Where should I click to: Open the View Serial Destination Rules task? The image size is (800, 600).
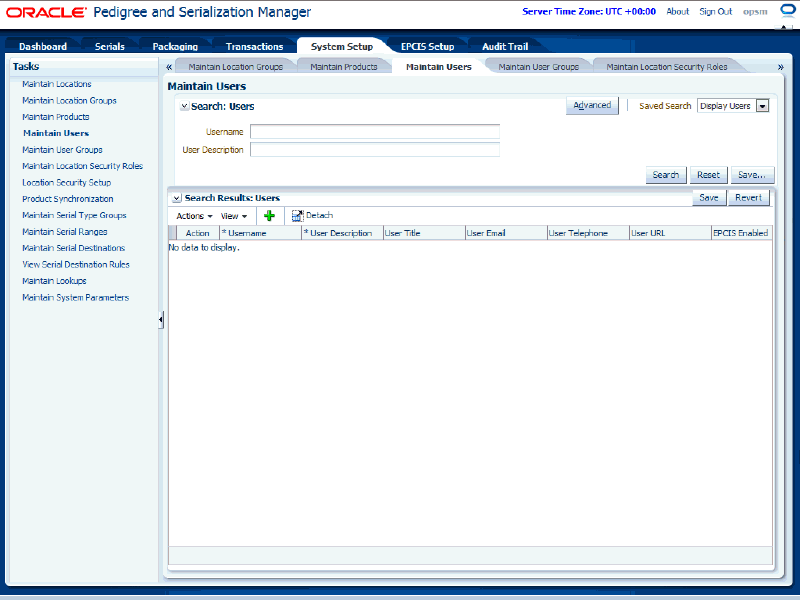click(x=76, y=264)
